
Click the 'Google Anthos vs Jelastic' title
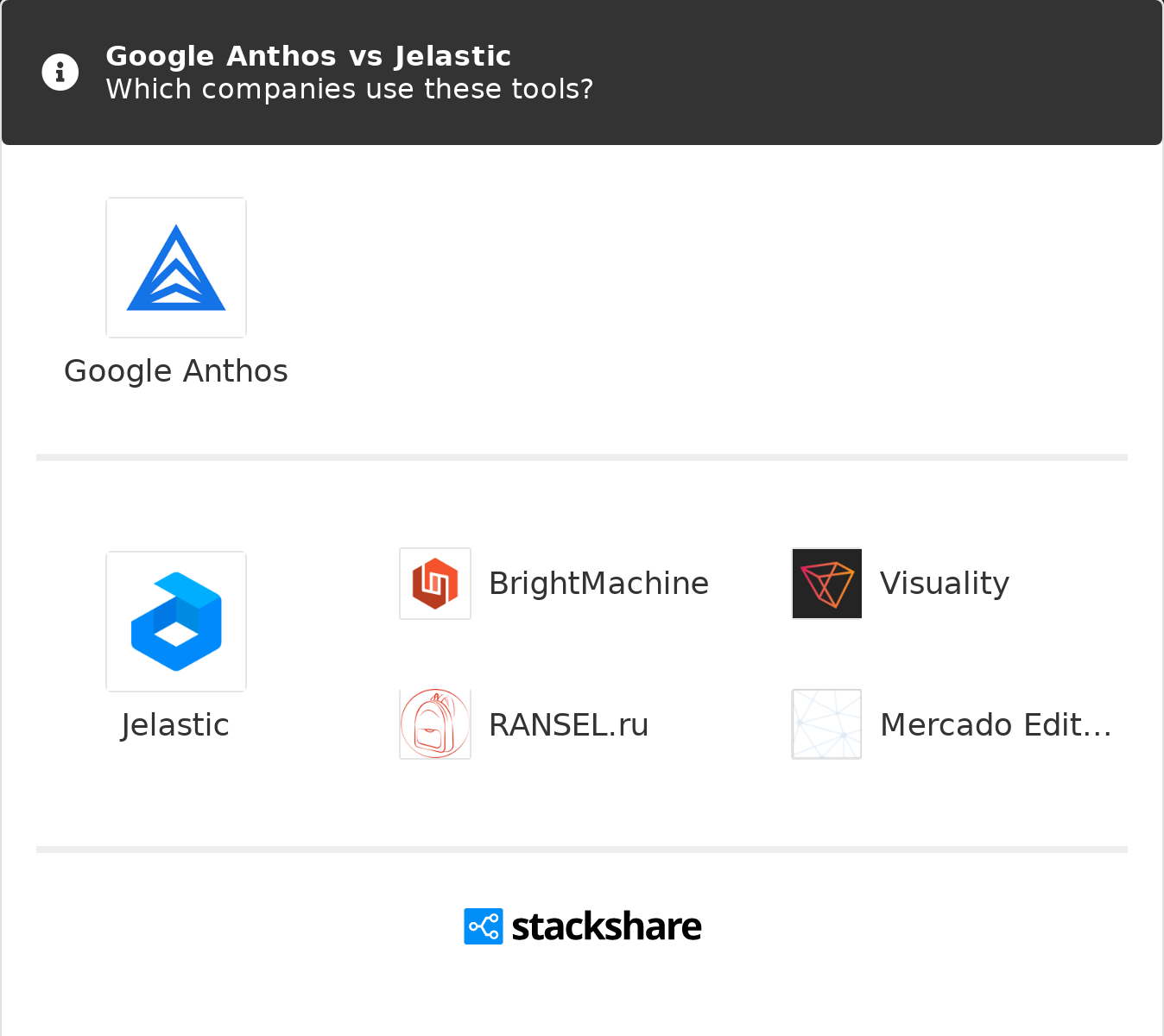pyautogui.click(x=308, y=56)
